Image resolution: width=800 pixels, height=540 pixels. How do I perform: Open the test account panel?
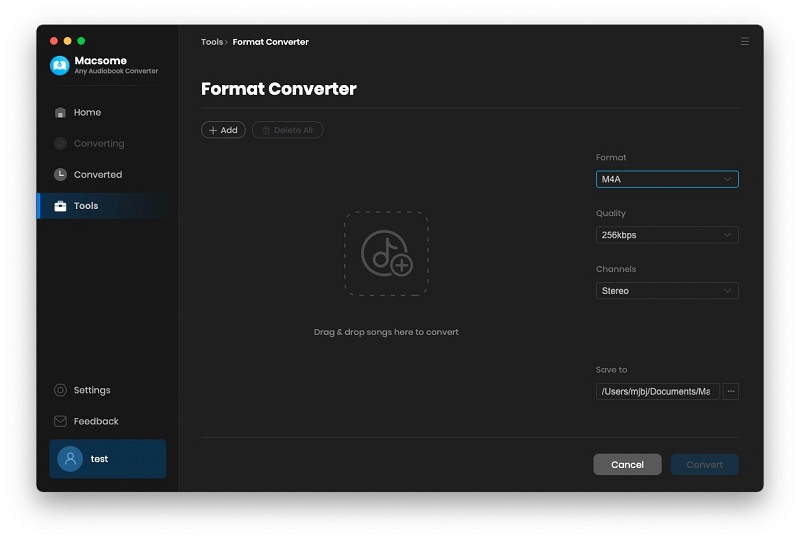(x=108, y=459)
